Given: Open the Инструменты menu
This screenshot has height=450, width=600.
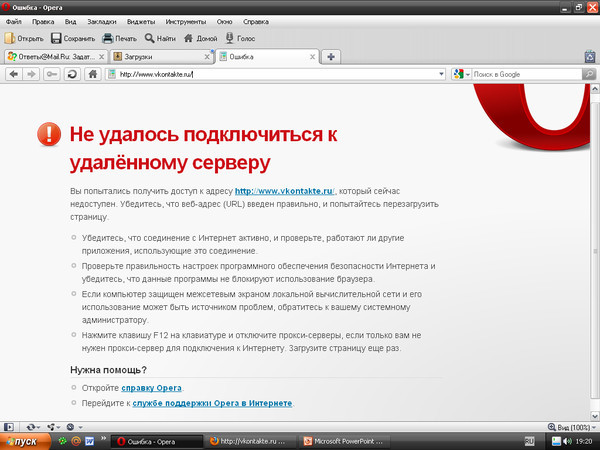Looking at the screenshot, I should point(186,22).
